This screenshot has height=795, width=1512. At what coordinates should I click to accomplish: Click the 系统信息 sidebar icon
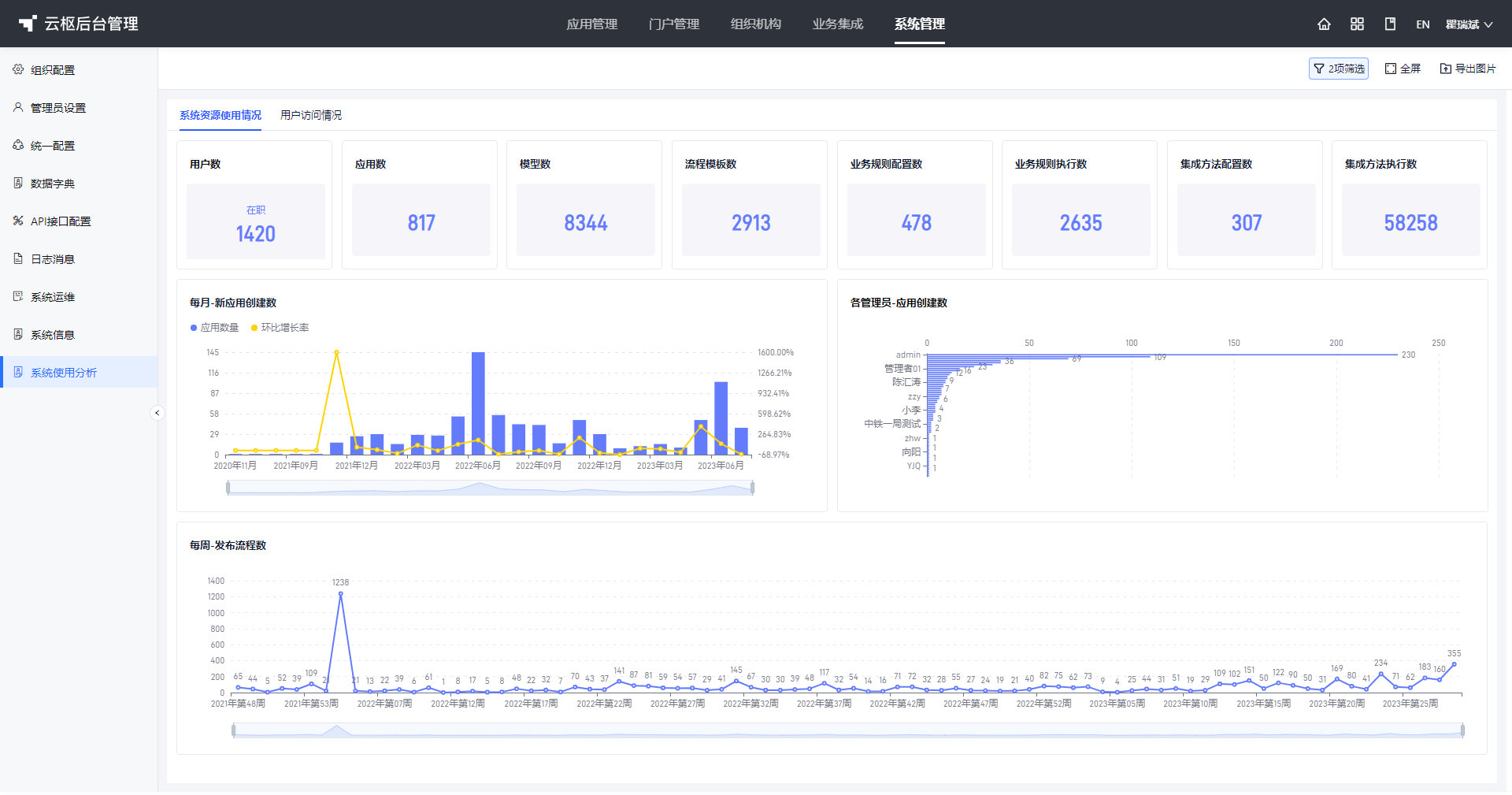point(18,334)
